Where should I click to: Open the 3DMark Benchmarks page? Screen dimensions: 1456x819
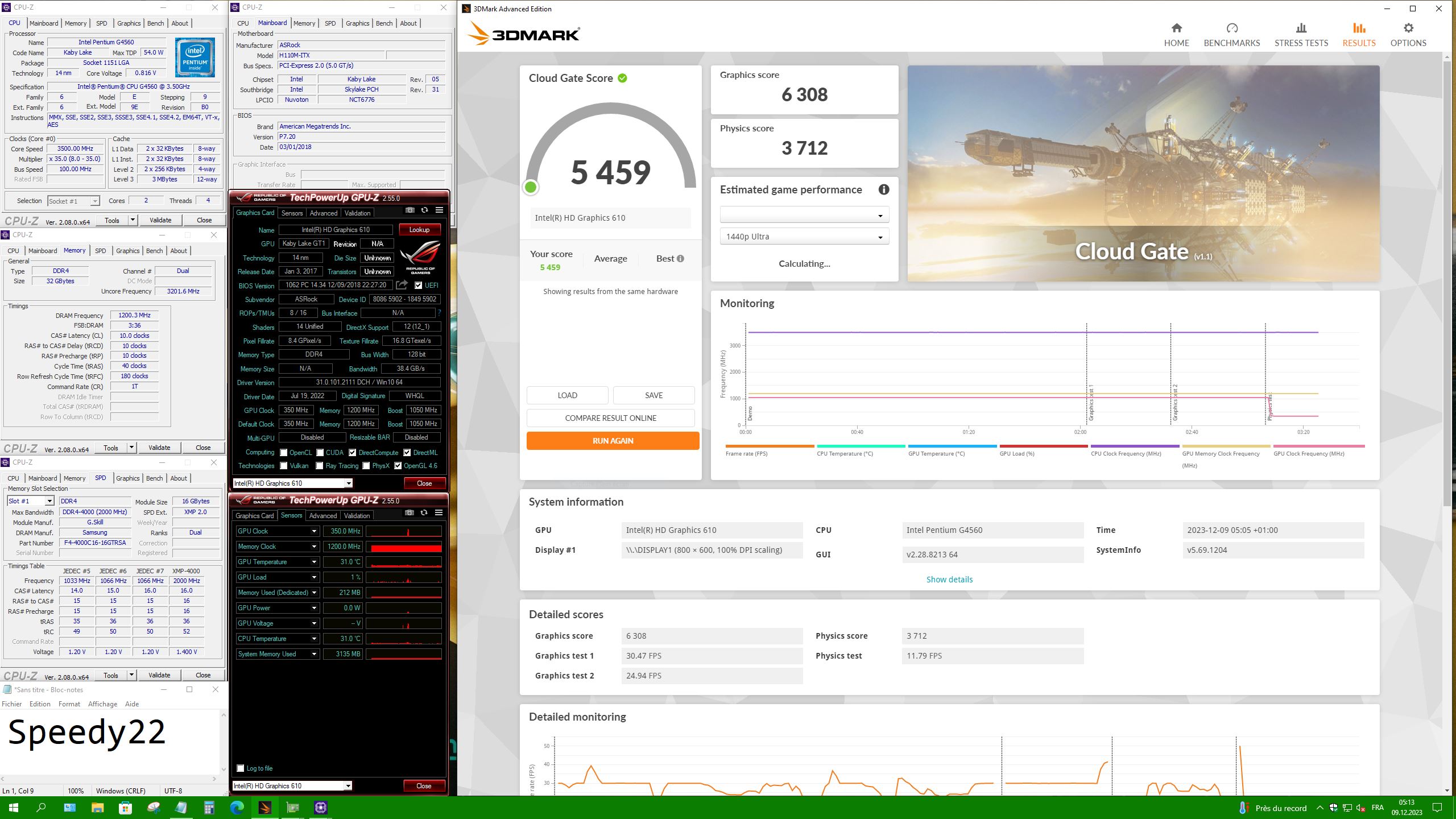1231,35
